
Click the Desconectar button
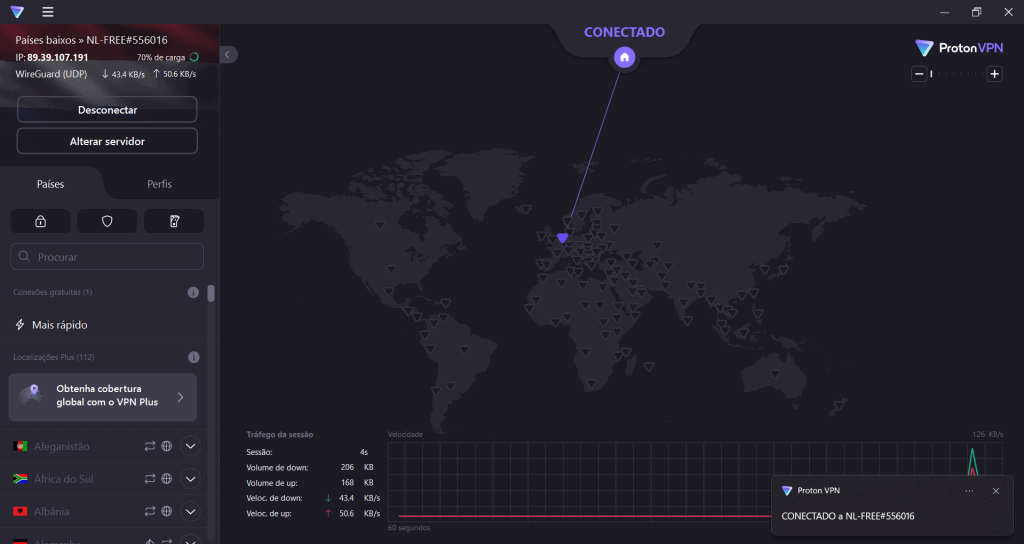point(107,110)
